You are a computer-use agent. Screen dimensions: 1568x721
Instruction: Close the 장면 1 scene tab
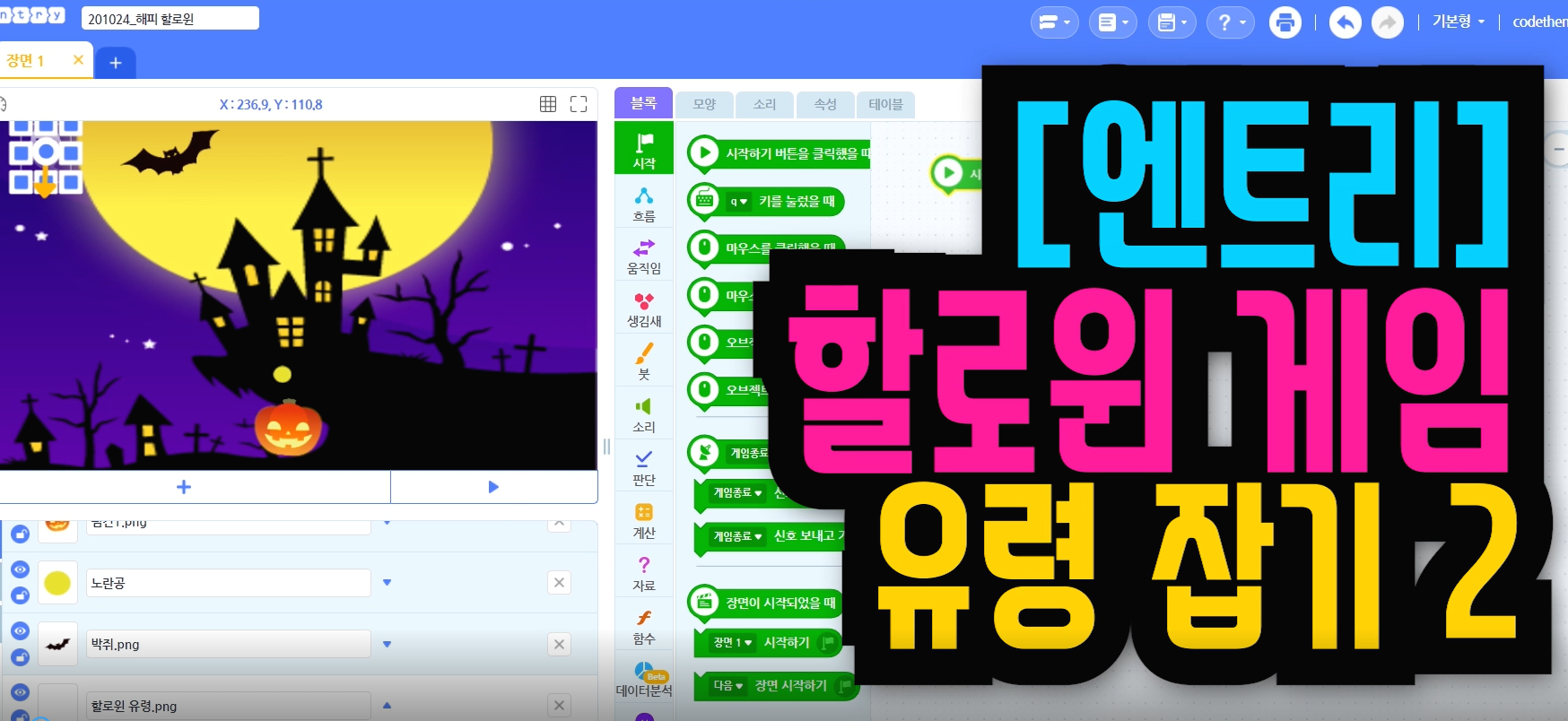[x=78, y=60]
